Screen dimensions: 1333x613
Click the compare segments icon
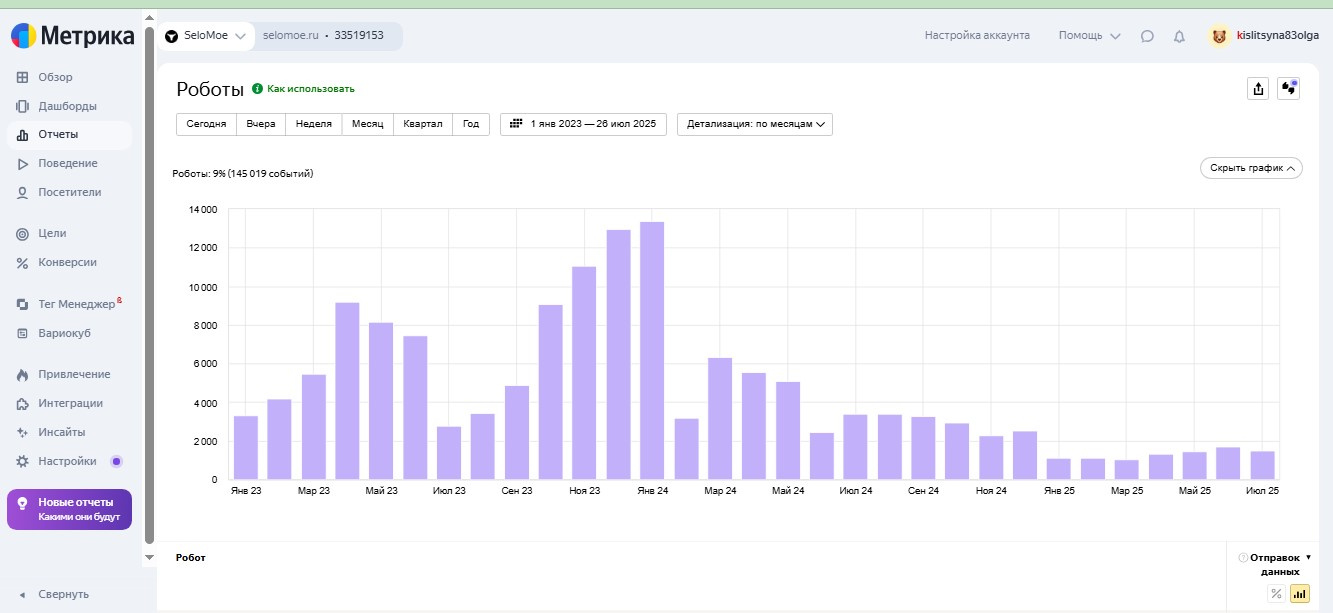coord(1288,89)
